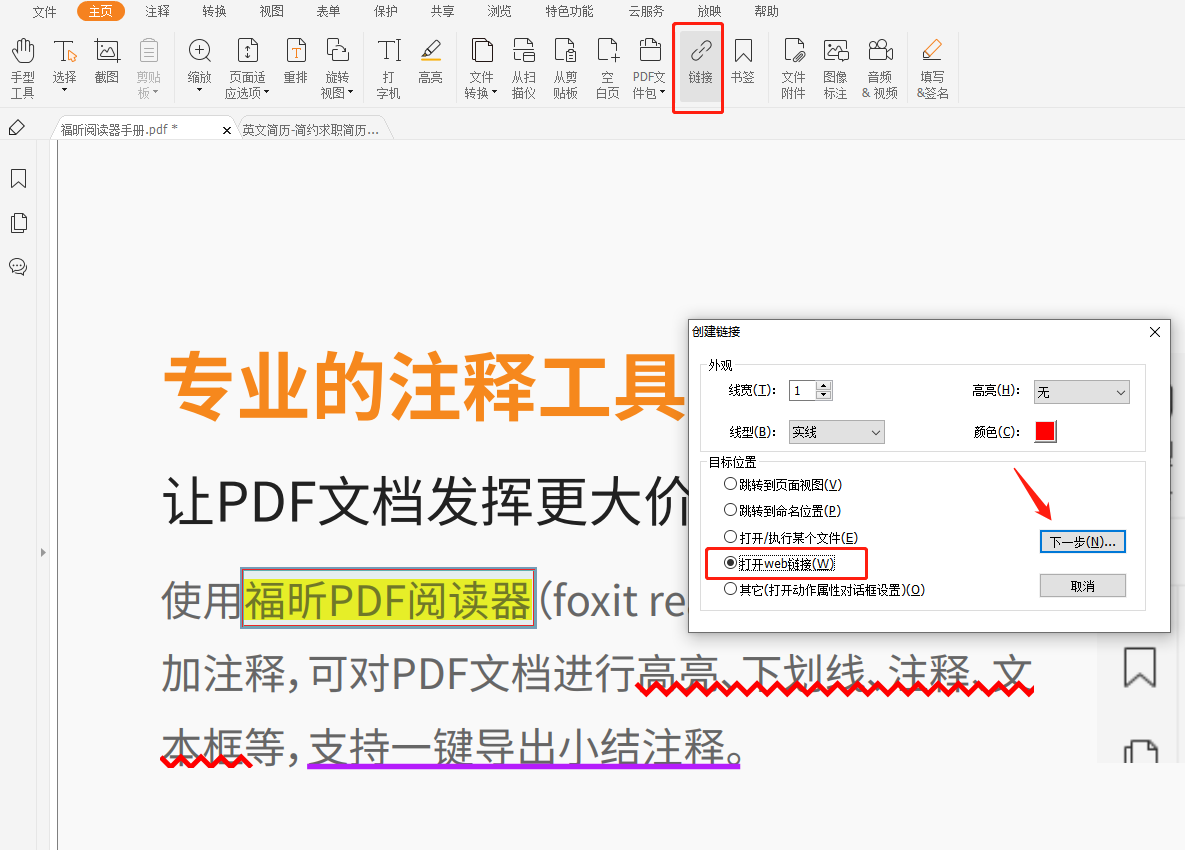1185x850 pixels.
Task: Open the Pages panel in left sidebar
Action: coord(19,223)
